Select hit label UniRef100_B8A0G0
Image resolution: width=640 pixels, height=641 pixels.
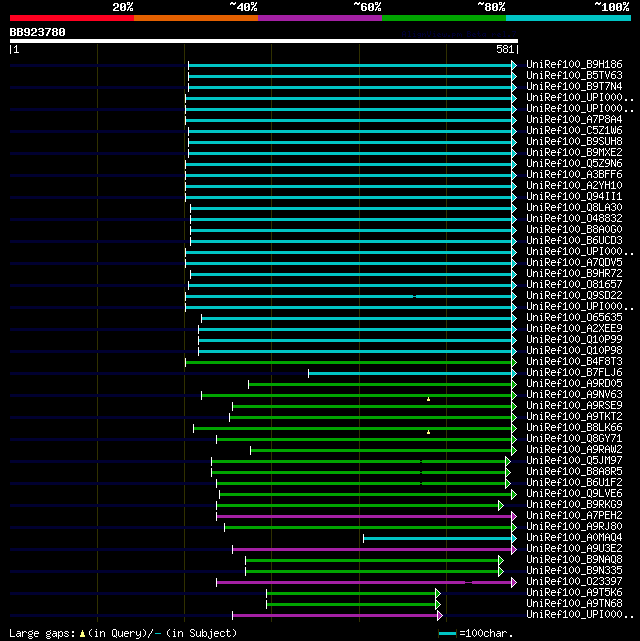click(574, 229)
